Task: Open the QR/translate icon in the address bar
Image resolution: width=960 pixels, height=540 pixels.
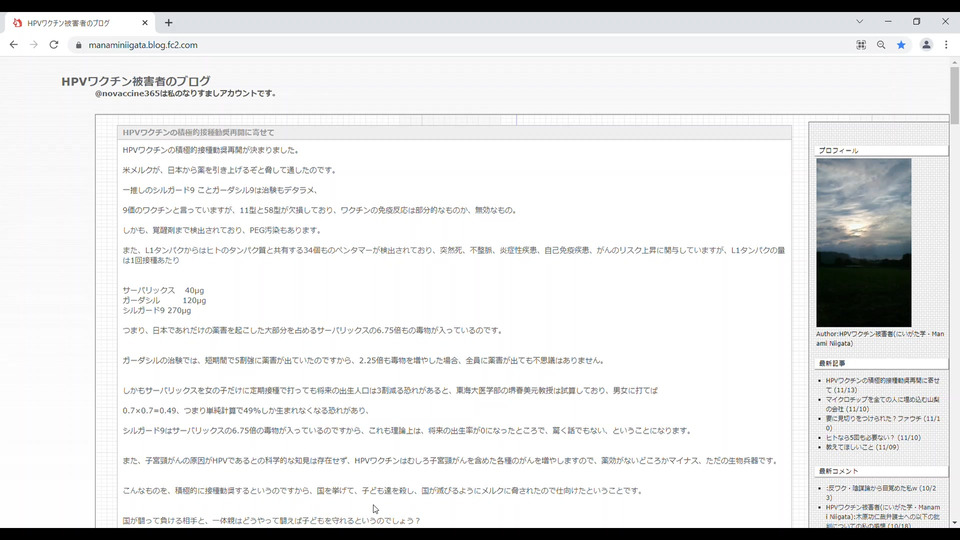Action: tap(861, 45)
